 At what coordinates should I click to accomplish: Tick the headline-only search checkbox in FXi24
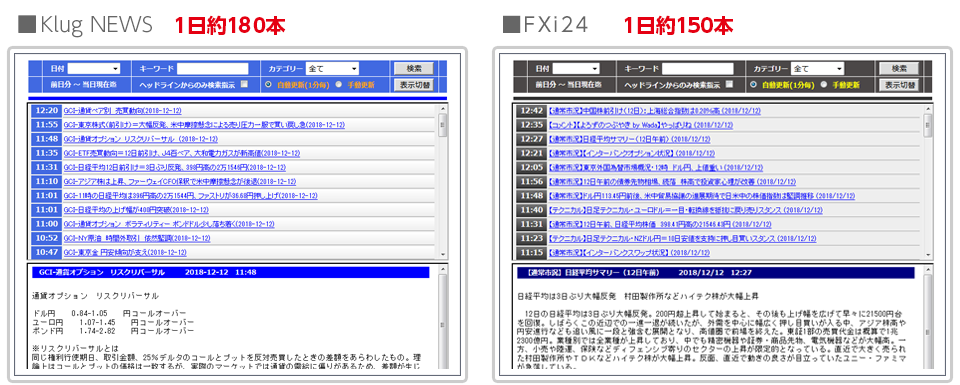[x=729, y=84]
